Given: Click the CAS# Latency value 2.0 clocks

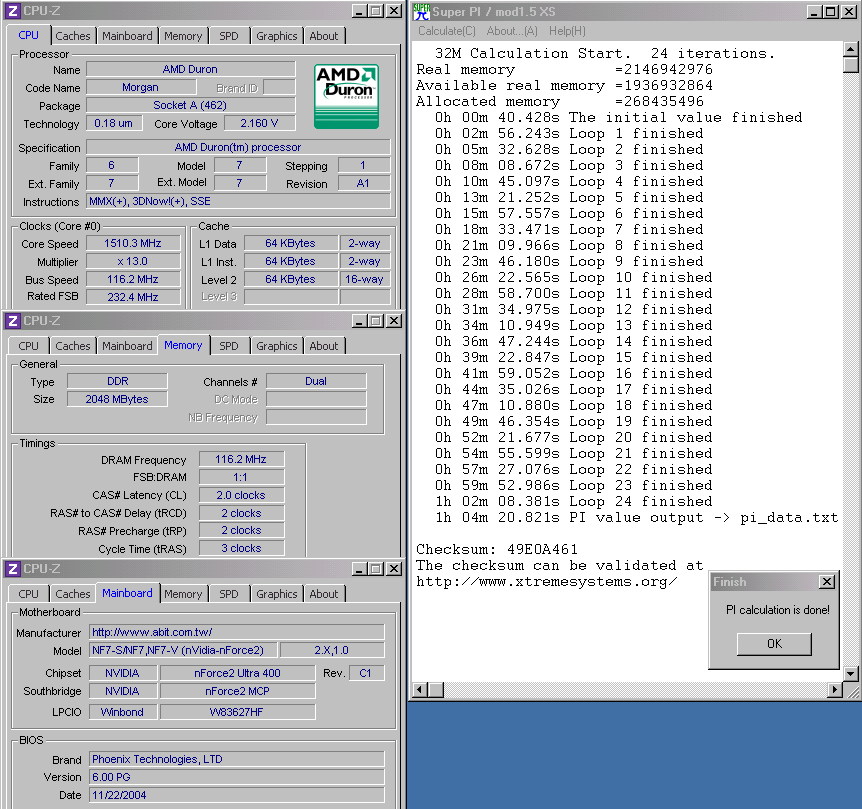Looking at the screenshot, I should coord(241,495).
